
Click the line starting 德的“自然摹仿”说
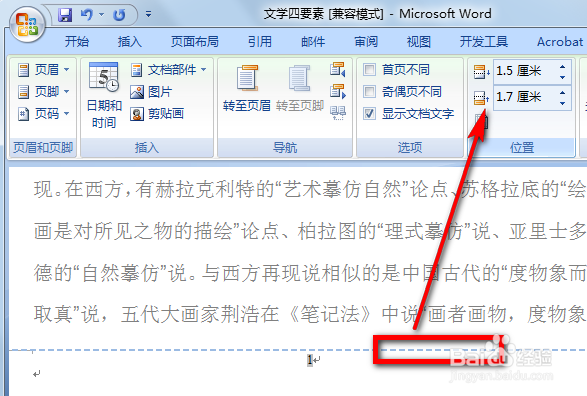pyautogui.click(x=310, y=272)
